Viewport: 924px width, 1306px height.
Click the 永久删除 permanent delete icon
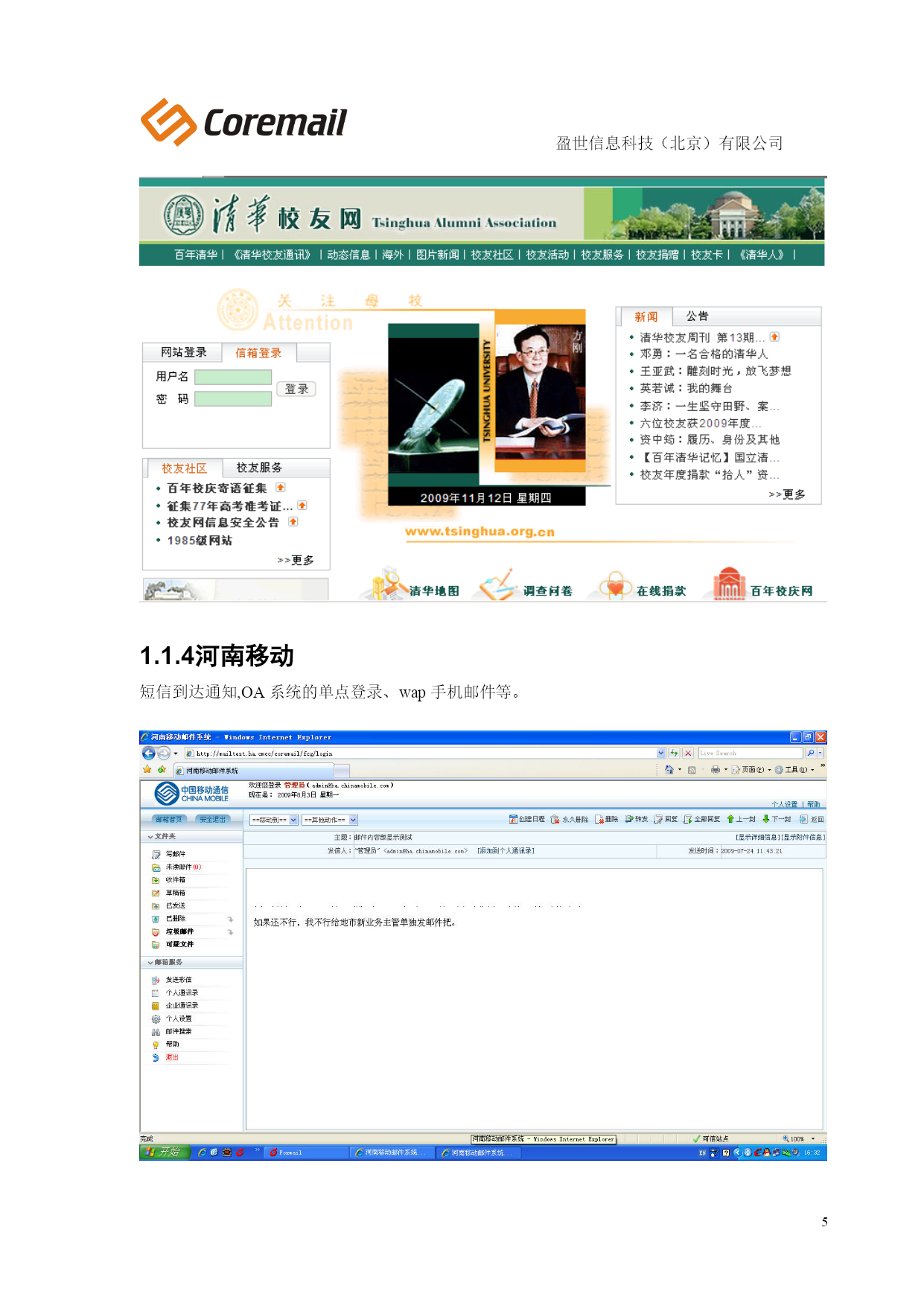click(555, 819)
